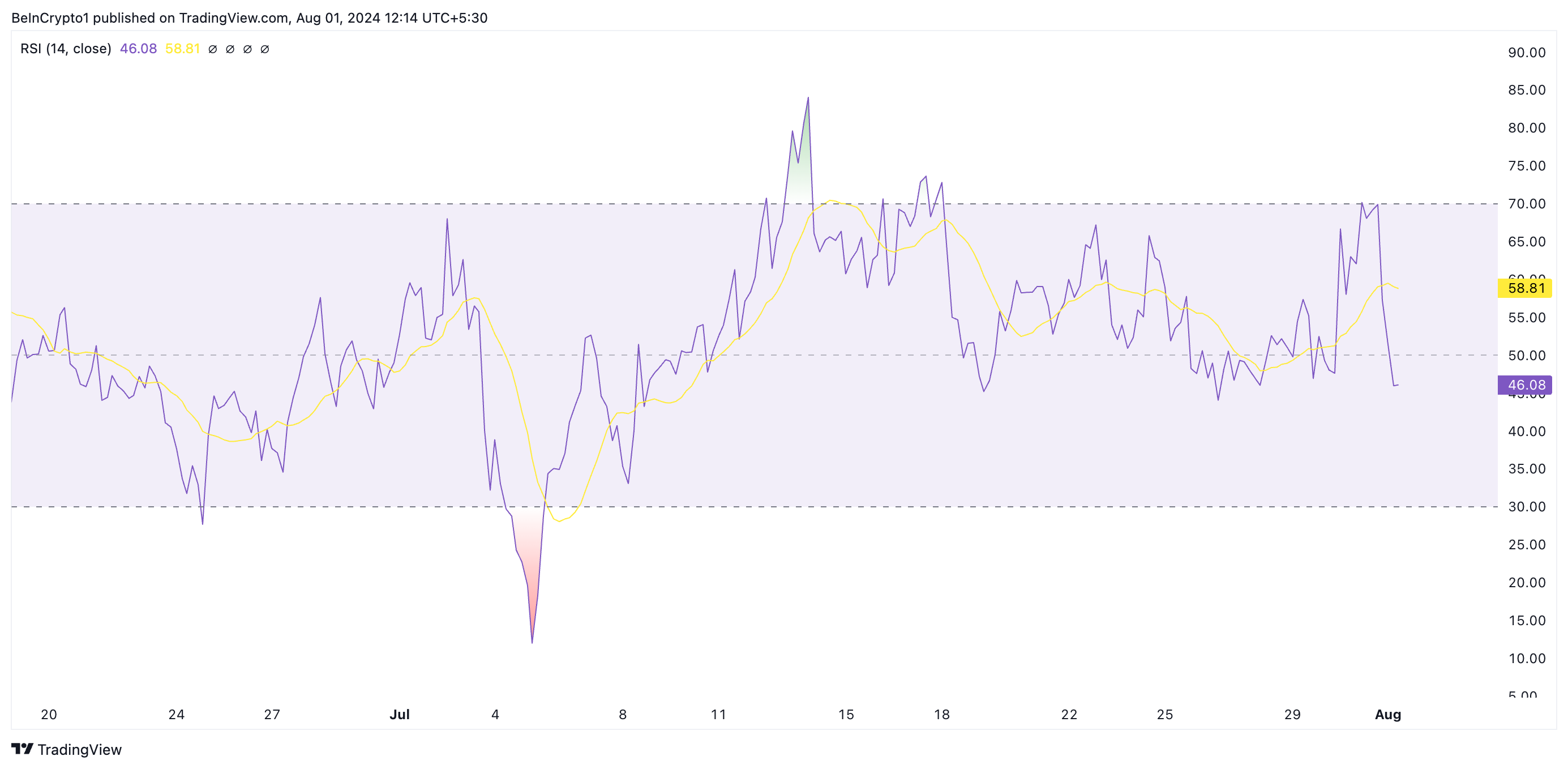Click the TradingView logo icon
The height and width of the screenshot is (769, 1568).
[22, 748]
